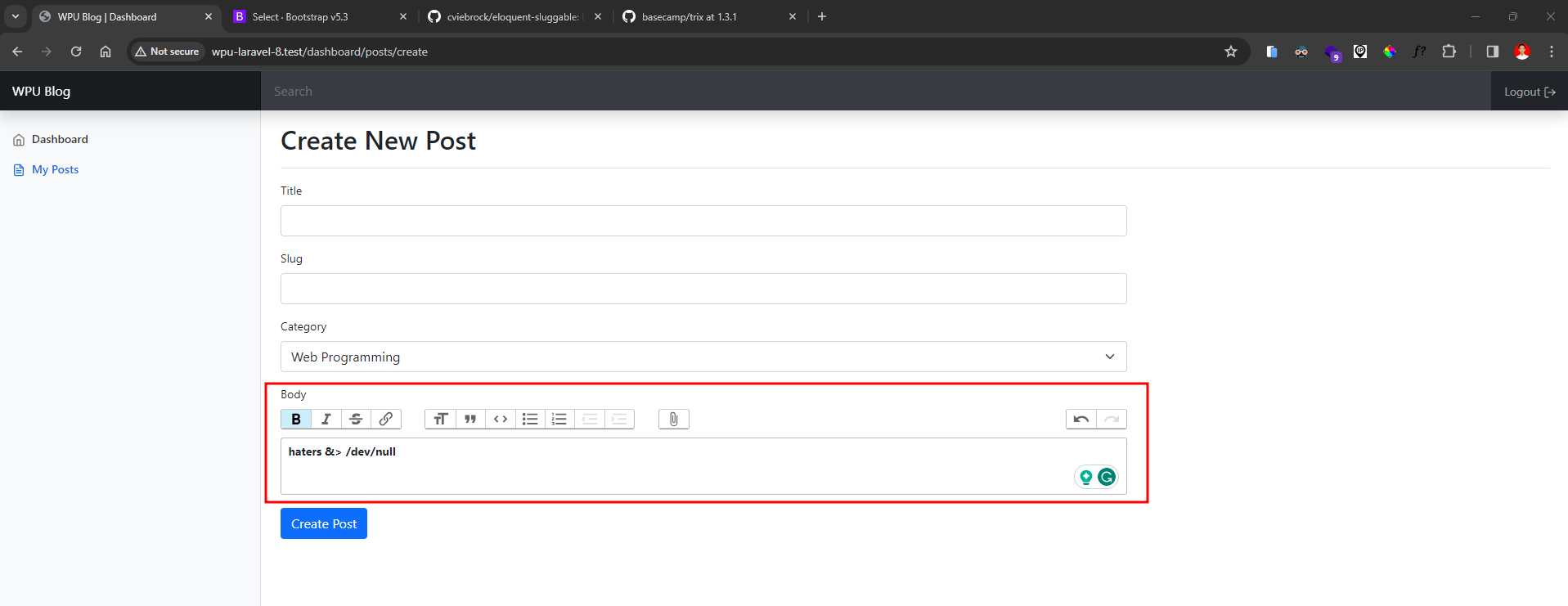Image resolution: width=1568 pixels, height=606 pixels.
Task: Attach files using the paperclip icon
Action: [x=673, y=419]
